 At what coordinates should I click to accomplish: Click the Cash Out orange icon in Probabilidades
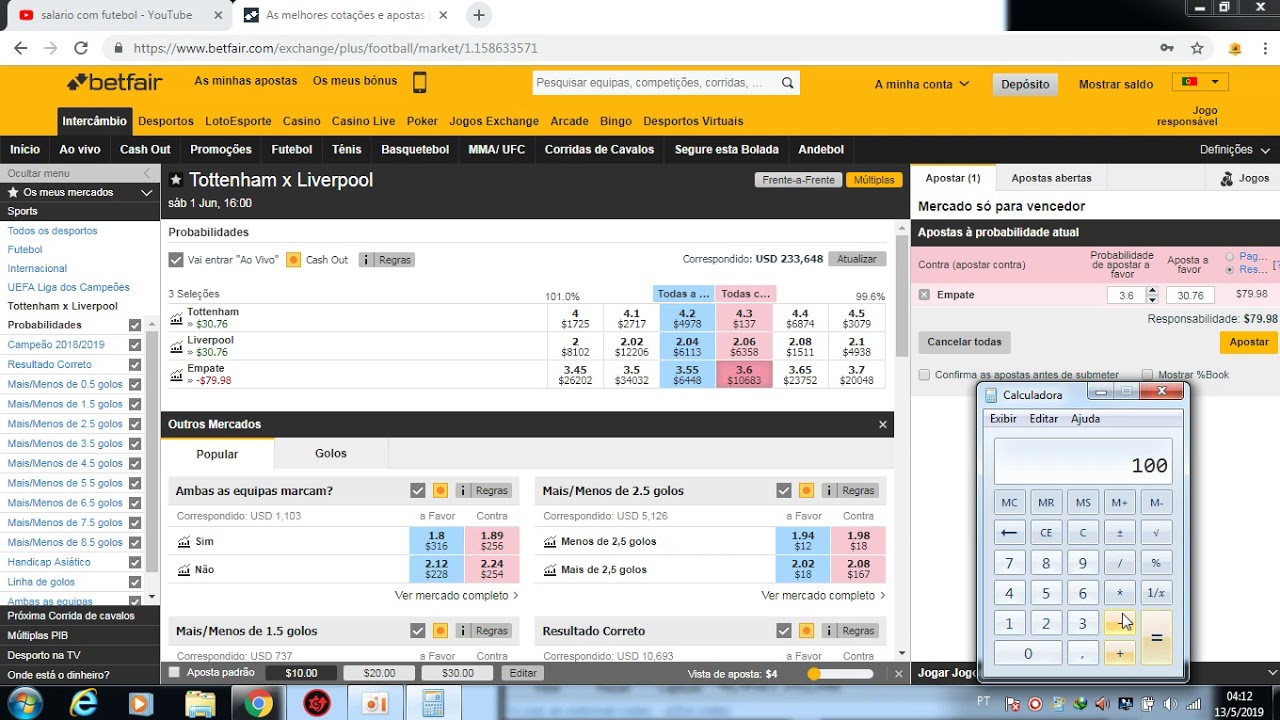[x=293, y=259]
